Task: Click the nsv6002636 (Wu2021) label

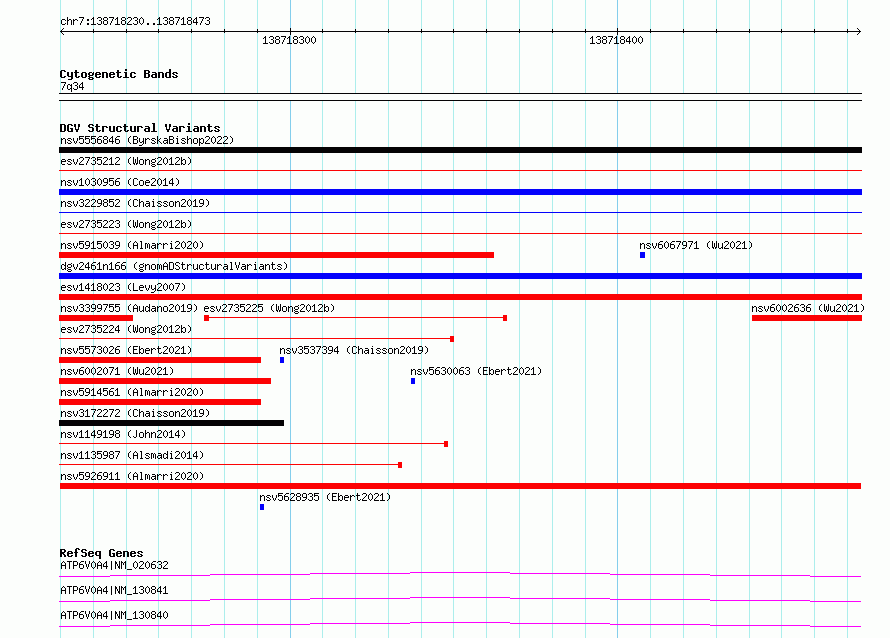Action: [x=808, y=308]
